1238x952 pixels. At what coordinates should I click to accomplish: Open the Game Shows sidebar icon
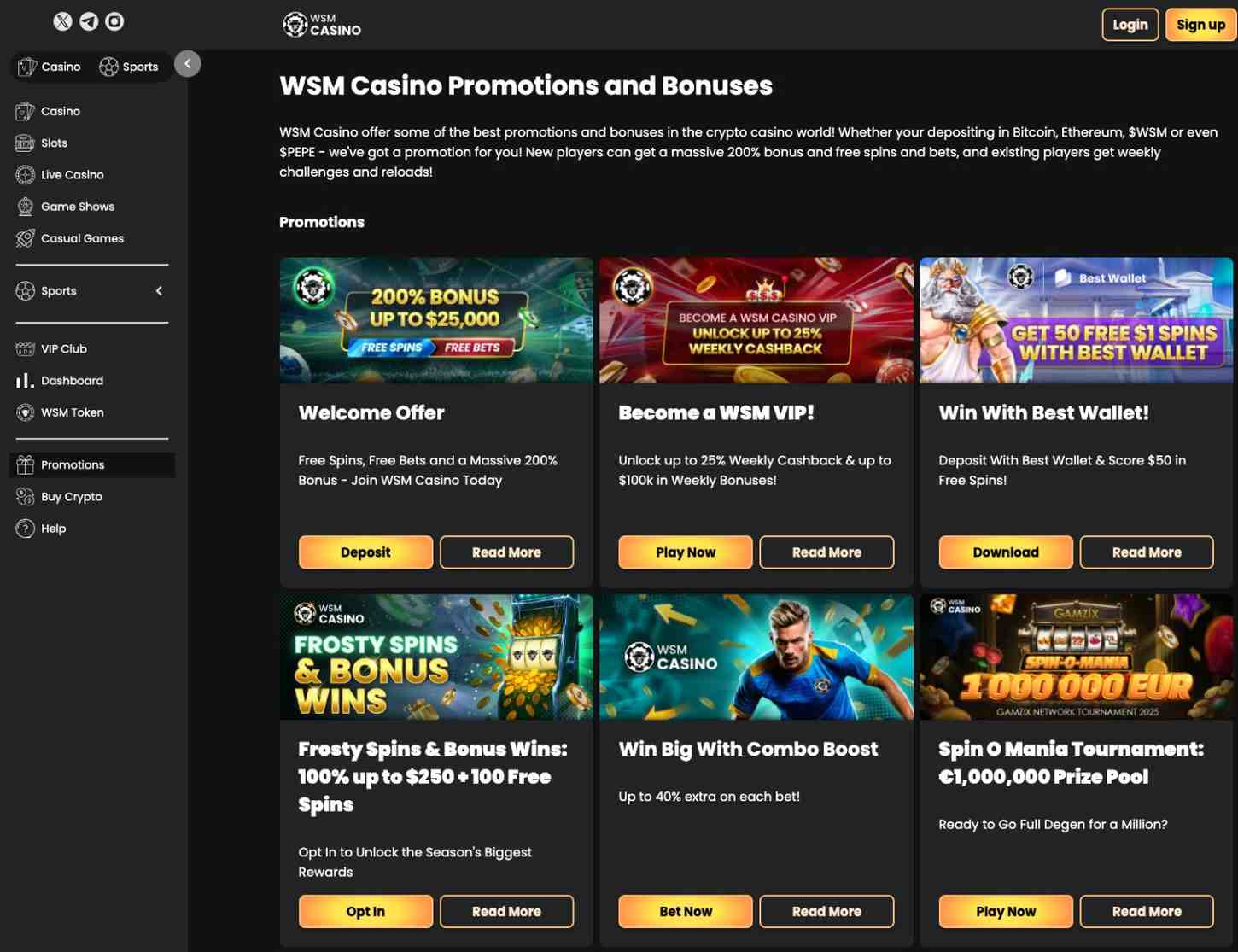coord(26,206)
